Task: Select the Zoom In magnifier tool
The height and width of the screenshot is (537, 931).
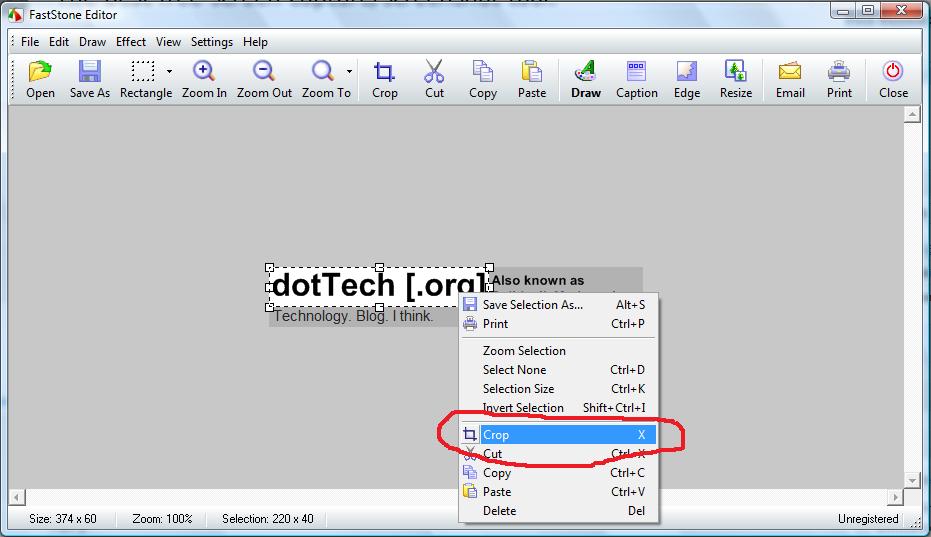Action: [x=204, y=73]
